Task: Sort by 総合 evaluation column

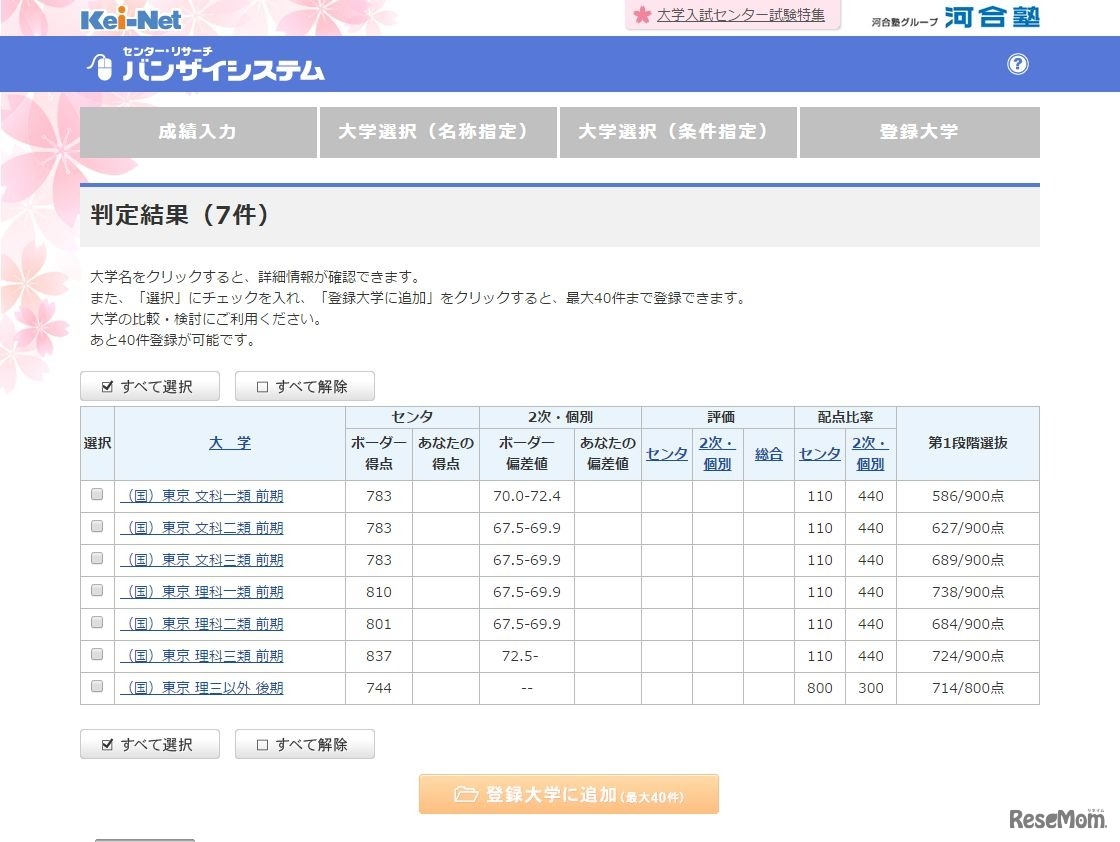Action: click(x=768, y=452)
